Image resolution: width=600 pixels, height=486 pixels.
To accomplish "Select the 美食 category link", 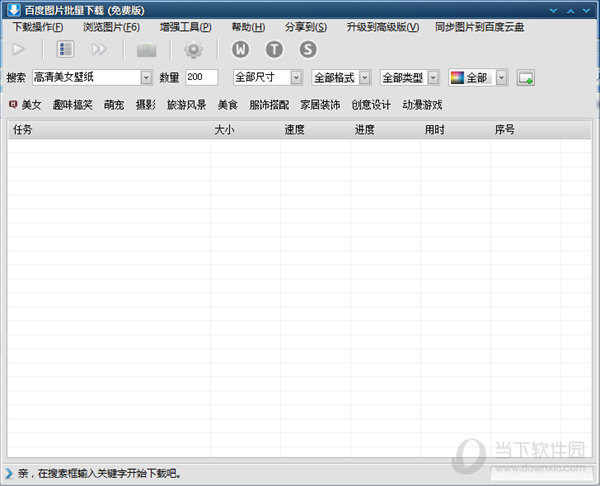I will coord(228,105).
